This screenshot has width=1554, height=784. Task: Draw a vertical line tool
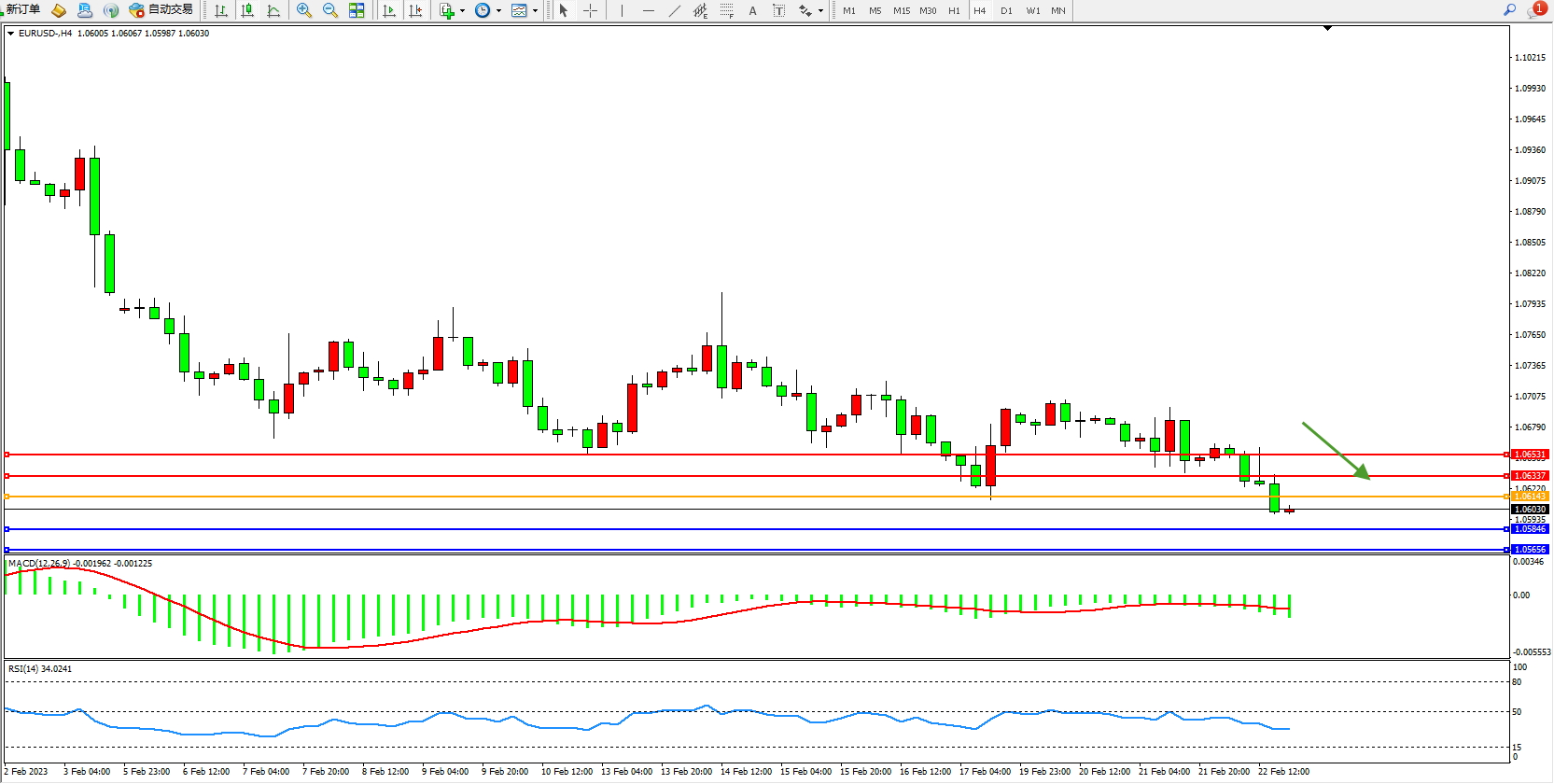point(622,10)
